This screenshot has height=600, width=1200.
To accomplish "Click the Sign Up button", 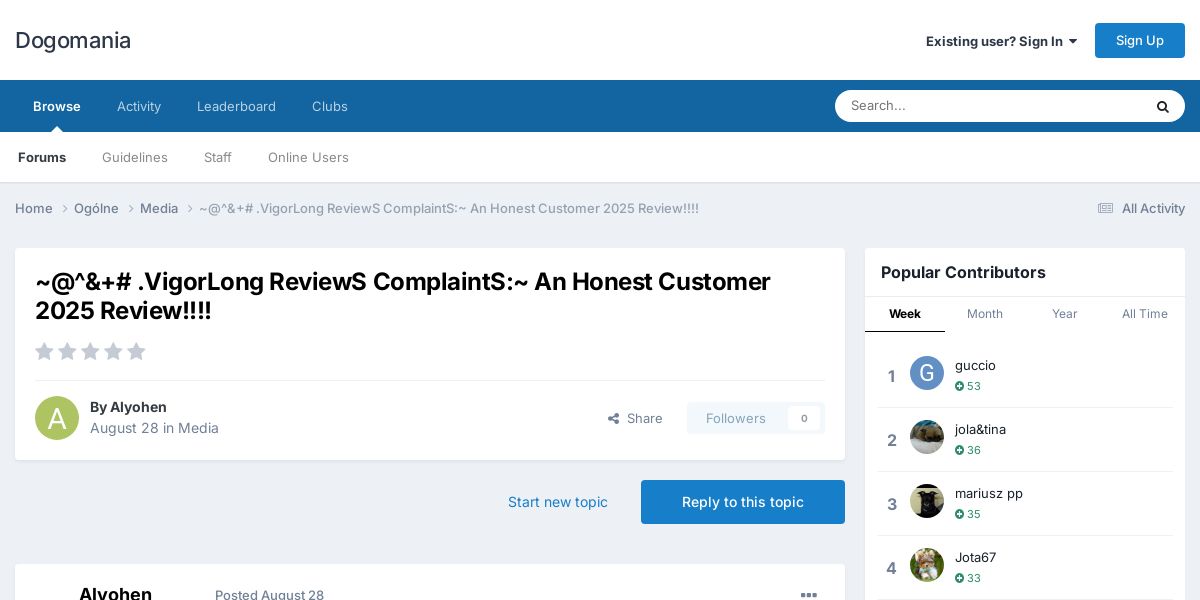I will [x=1140, y=40].
